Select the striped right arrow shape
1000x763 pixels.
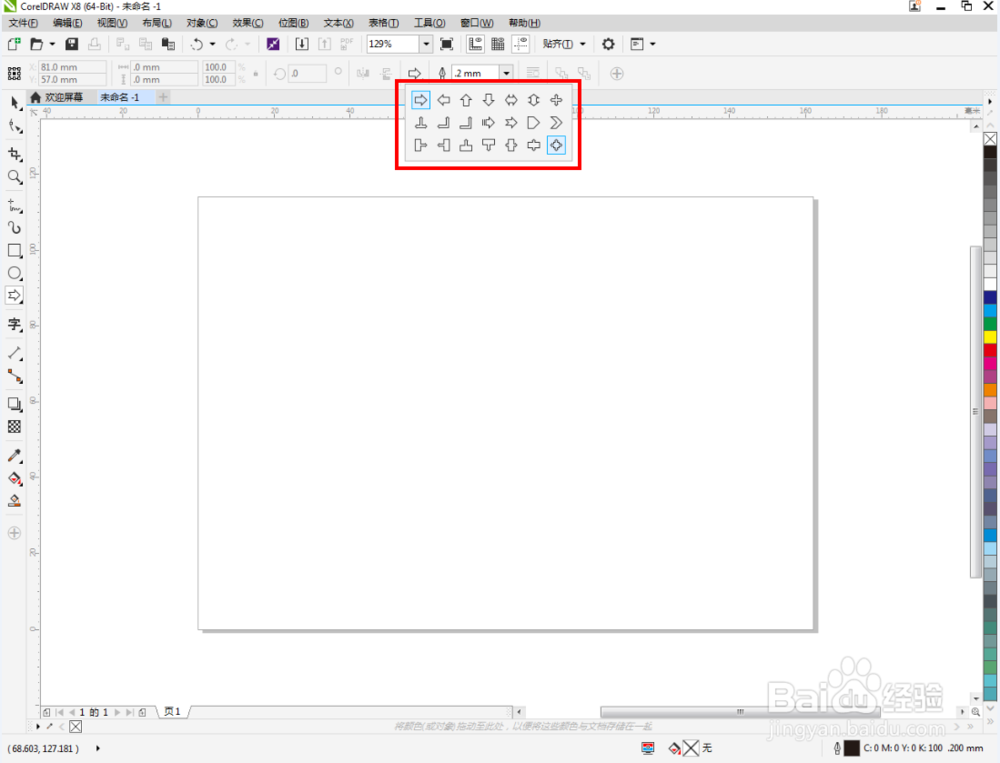pyautogui.click(x=489, y=122)
